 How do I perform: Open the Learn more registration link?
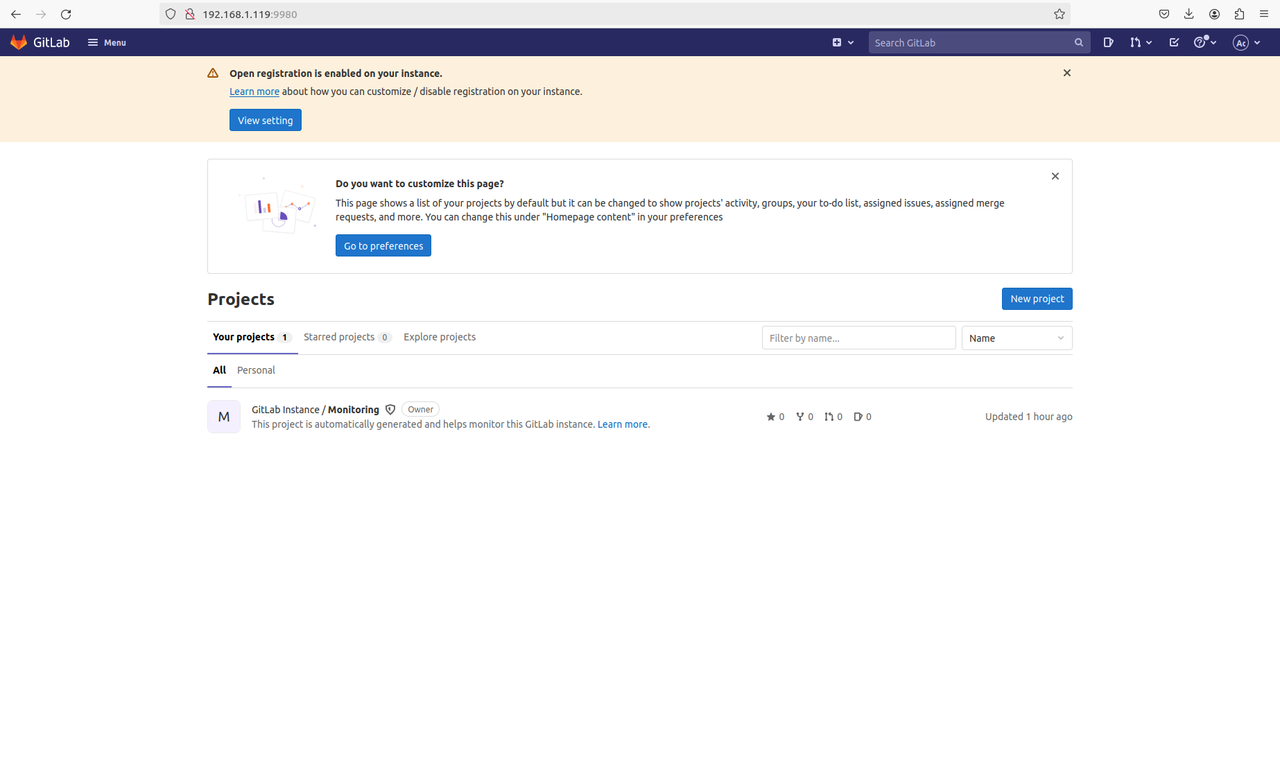tap(254, 91)
